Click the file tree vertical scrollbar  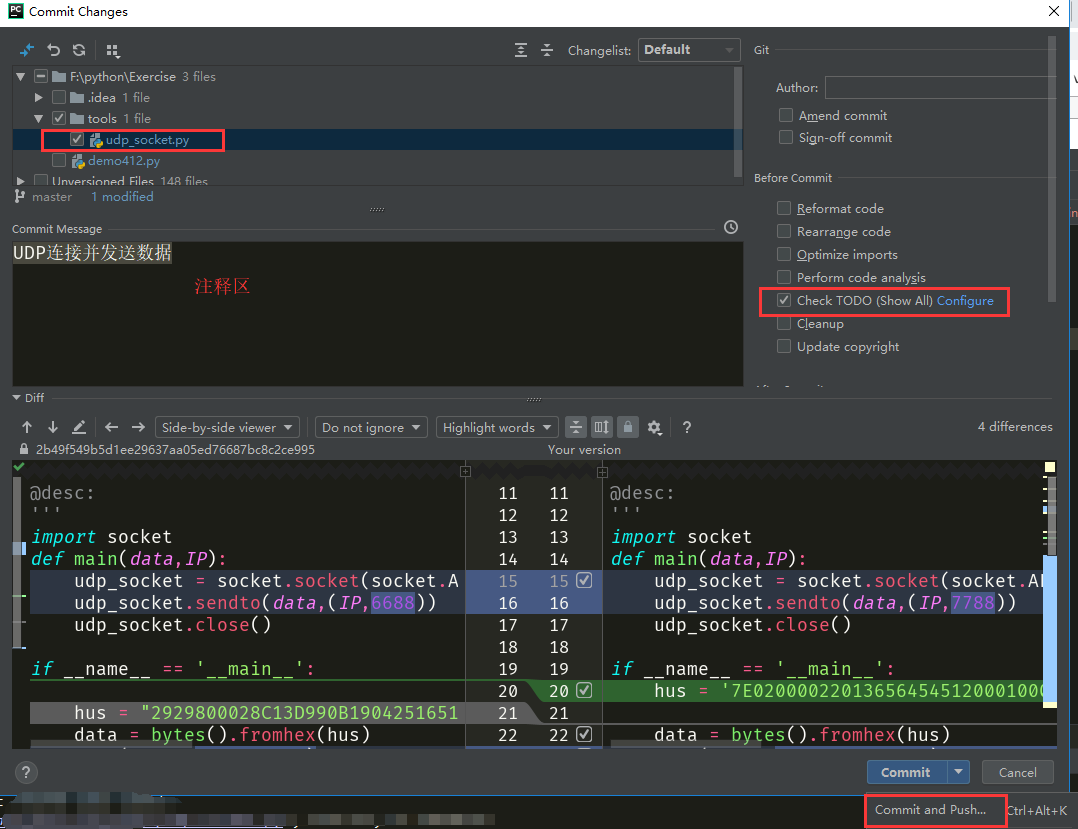(738, 121)
